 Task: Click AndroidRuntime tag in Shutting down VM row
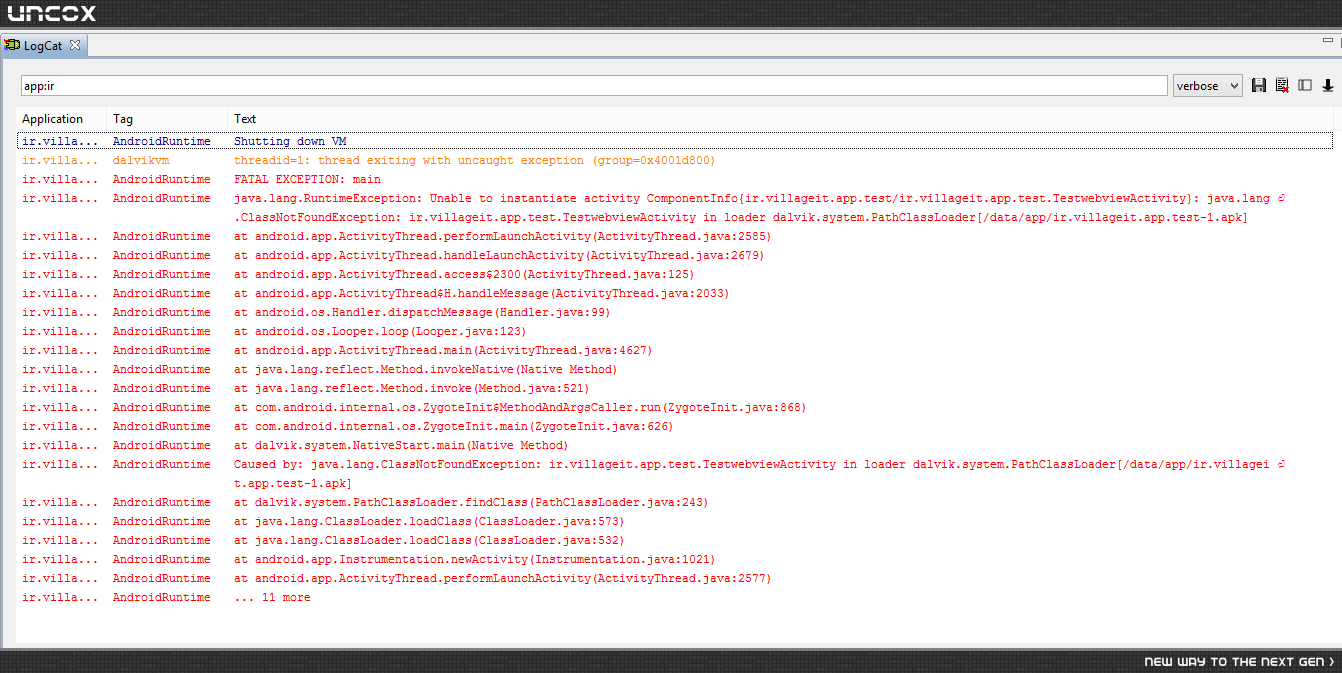pyautogui.click(x=161, y=141)
